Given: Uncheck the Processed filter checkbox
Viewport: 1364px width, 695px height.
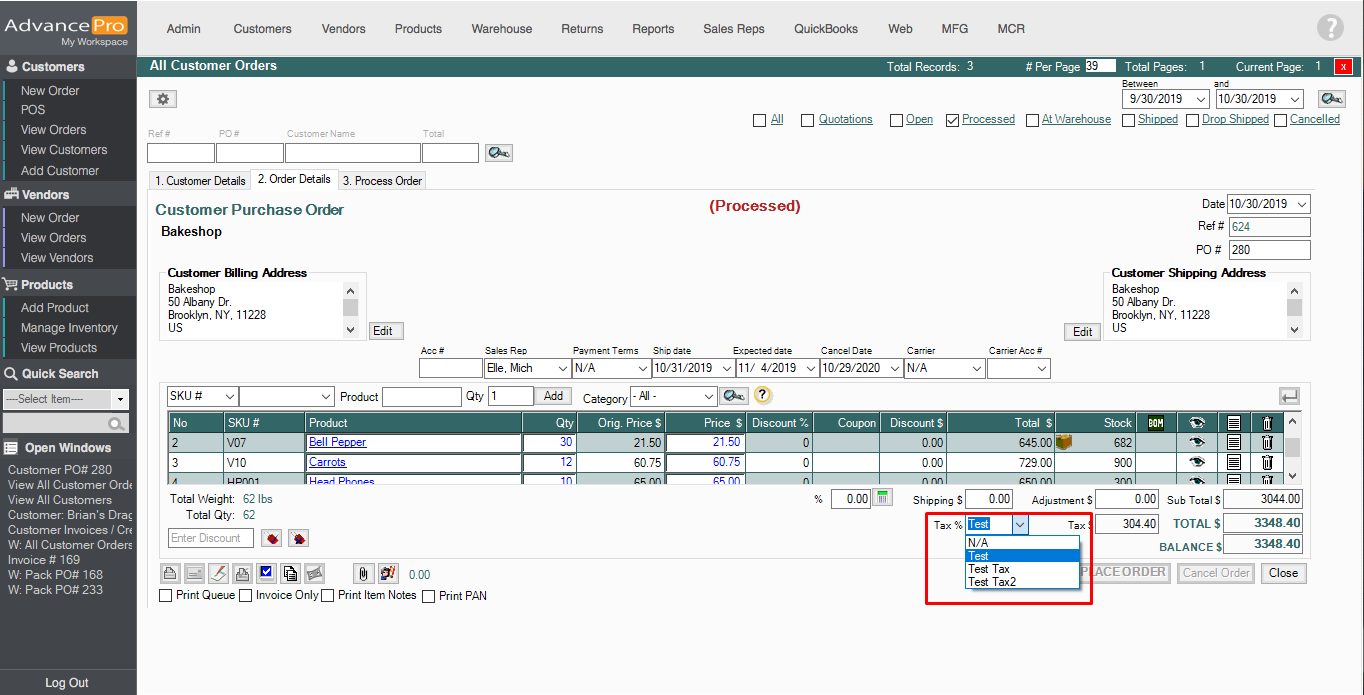Looking at the screenshot, I should [952, 120].
